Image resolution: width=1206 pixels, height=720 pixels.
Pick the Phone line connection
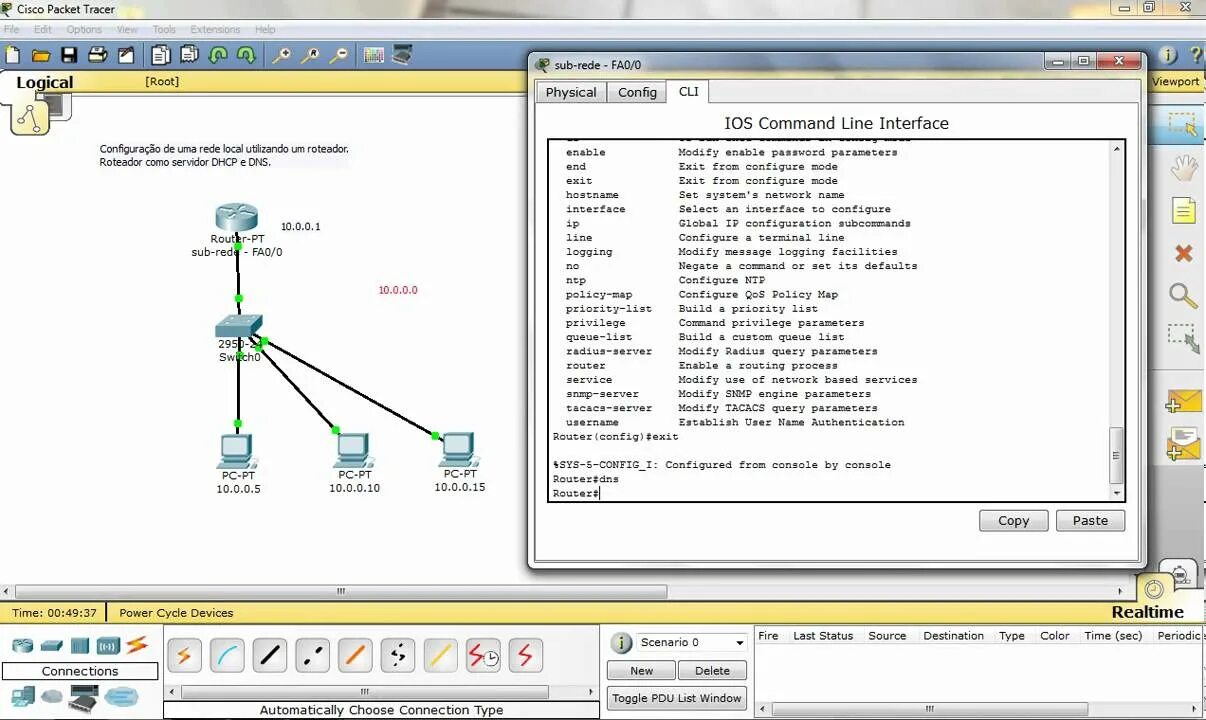point(398,656)
